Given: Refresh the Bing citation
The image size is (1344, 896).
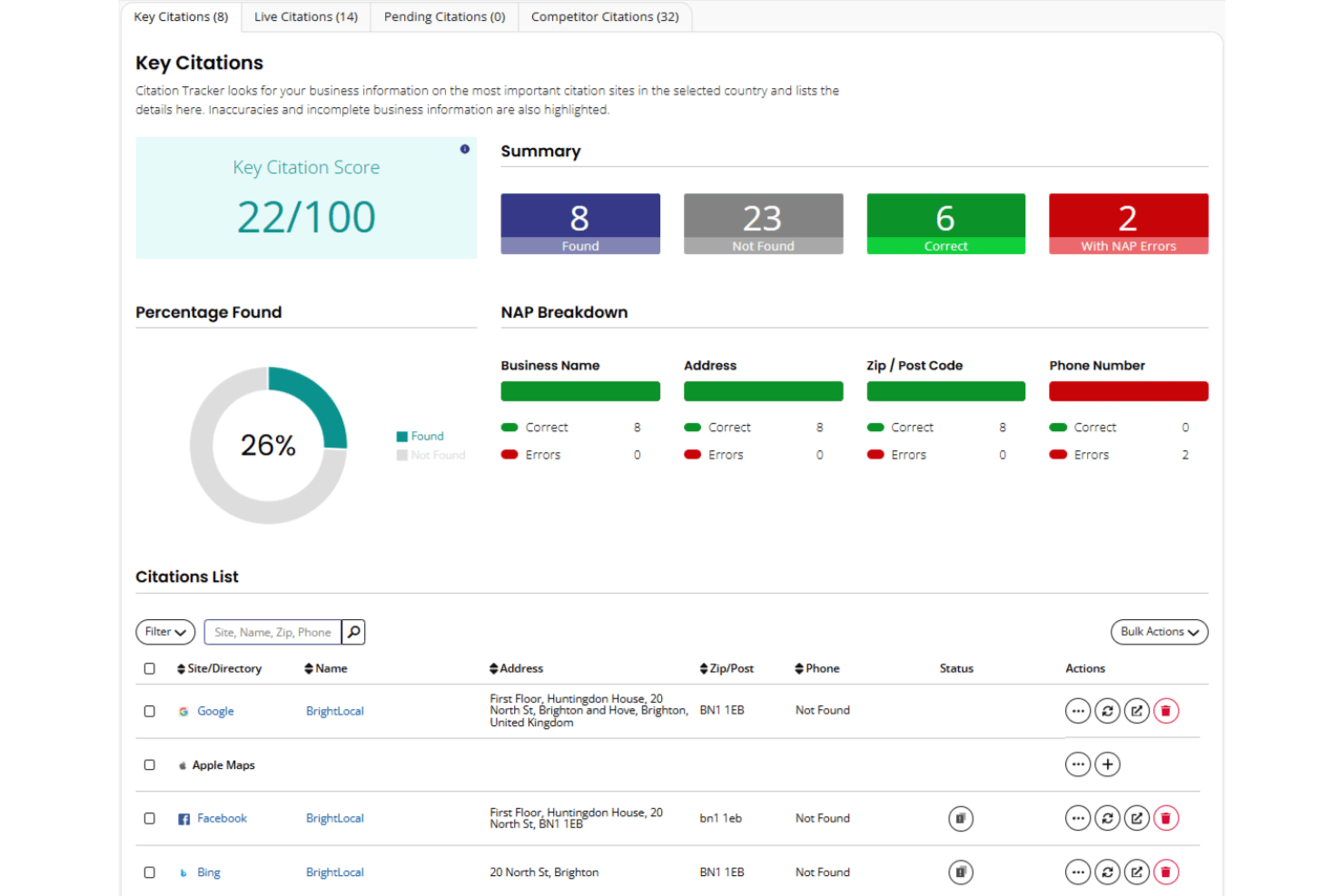Looking at the screenshot, I should pos(1107,872).
